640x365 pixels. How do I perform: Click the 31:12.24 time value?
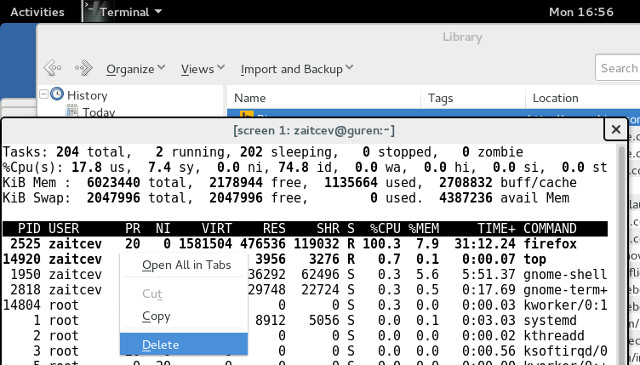click(485, 244)
